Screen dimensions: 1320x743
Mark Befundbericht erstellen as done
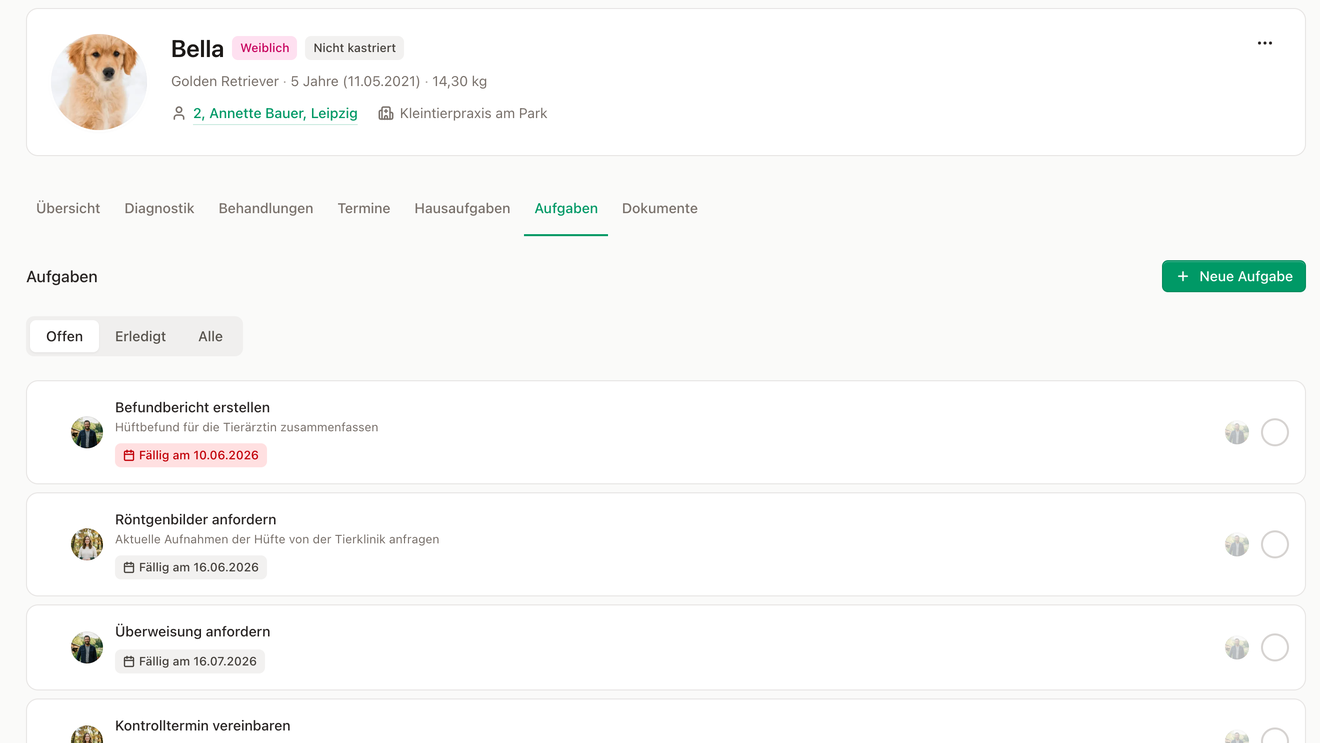pos(1275,432)
